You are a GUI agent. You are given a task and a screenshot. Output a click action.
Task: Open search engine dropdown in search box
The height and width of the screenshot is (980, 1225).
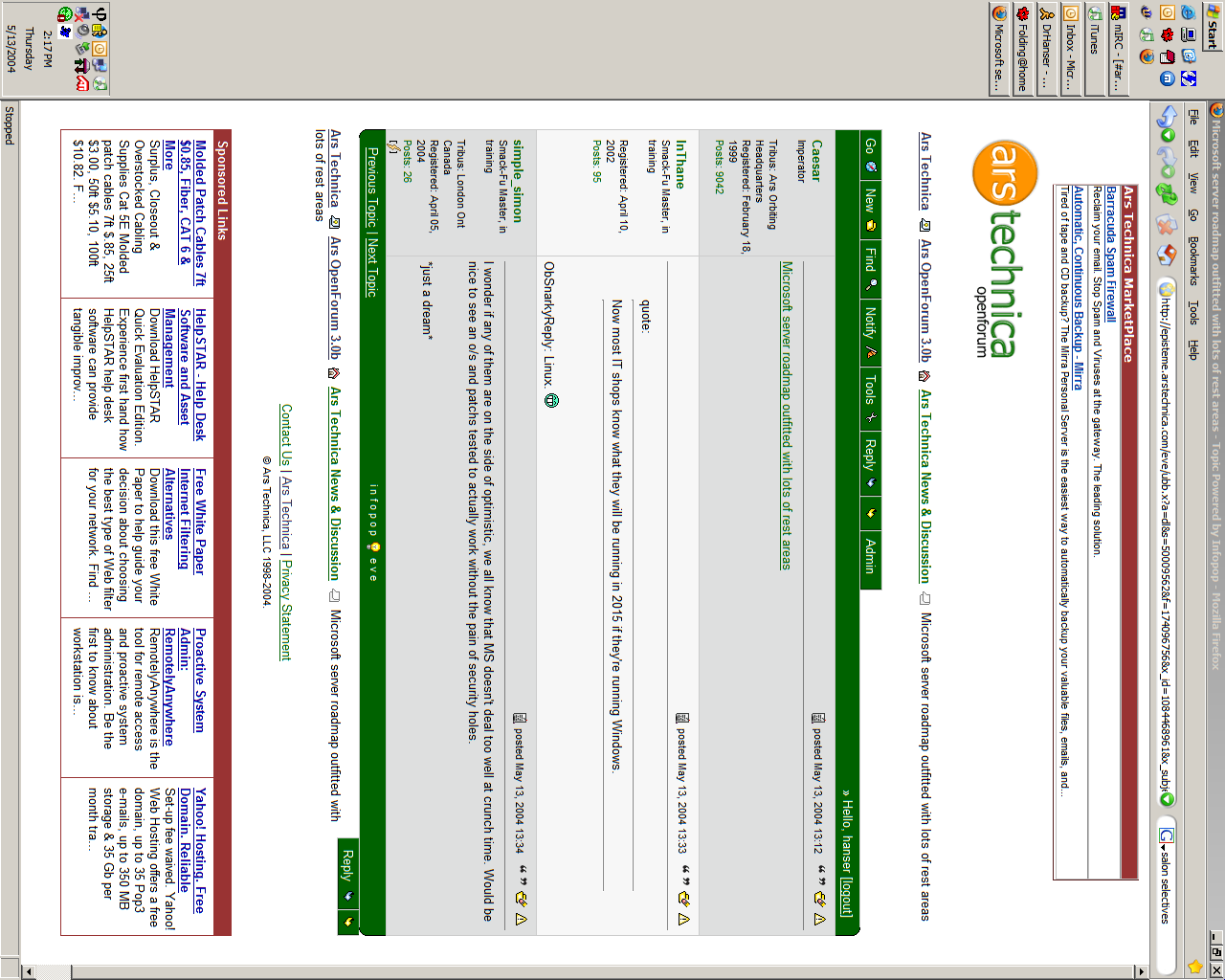click(1167, 836)
